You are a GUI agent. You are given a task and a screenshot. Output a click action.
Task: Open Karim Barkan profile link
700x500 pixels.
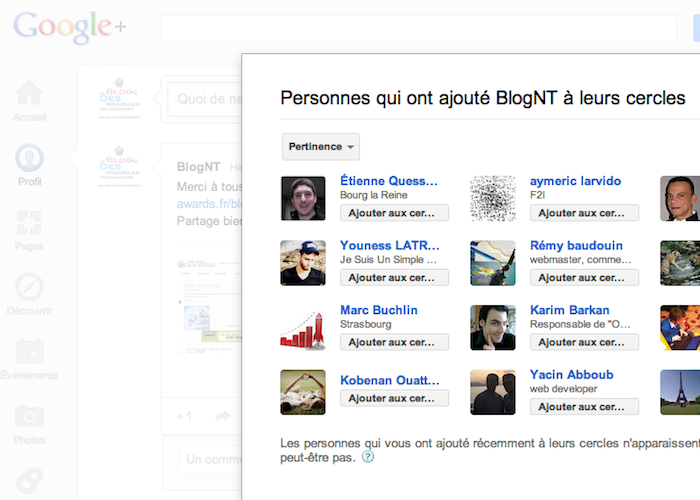569,310
